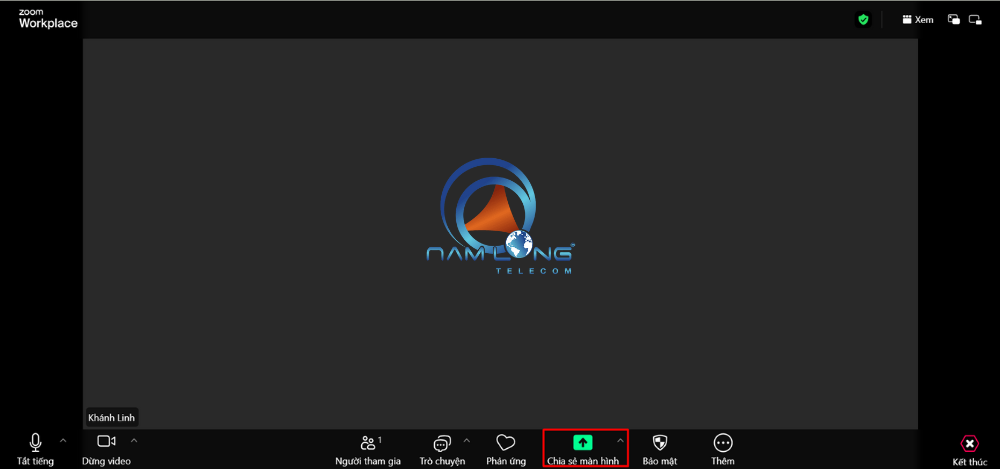Click the Zoom Workplace logo
Image resolution: width=1000 pixels, height=469 pixels.
[47, 19]
